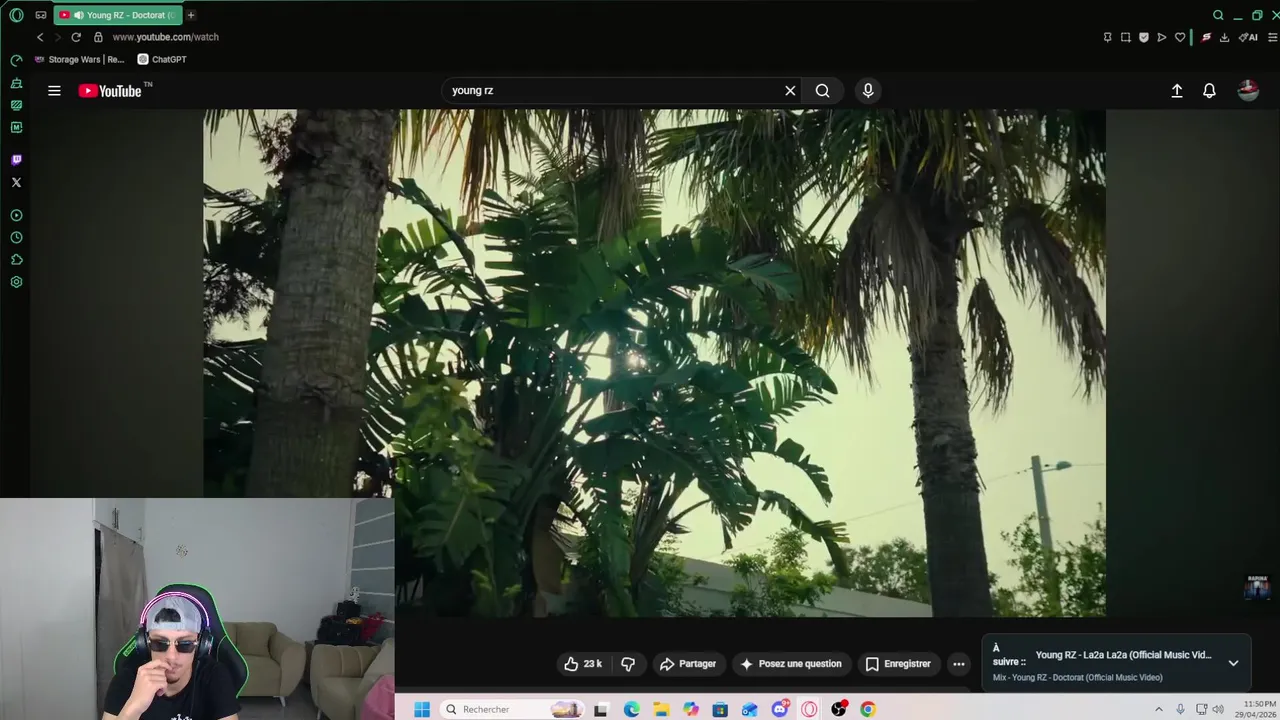The height and width of the screenshot is (720, 1280).
Task: Open the striped monitor sidebar icon
Action: (16, 105)
